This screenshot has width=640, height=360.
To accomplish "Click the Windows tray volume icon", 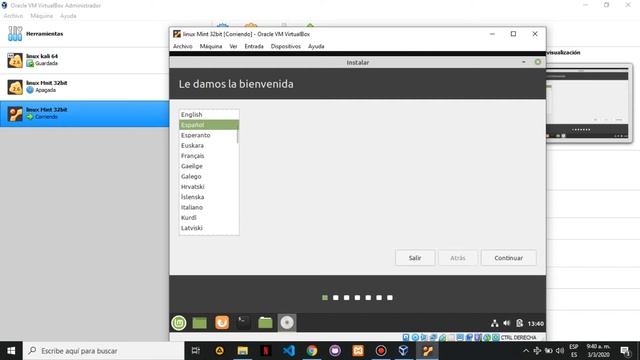I will (x=560, y=351).
